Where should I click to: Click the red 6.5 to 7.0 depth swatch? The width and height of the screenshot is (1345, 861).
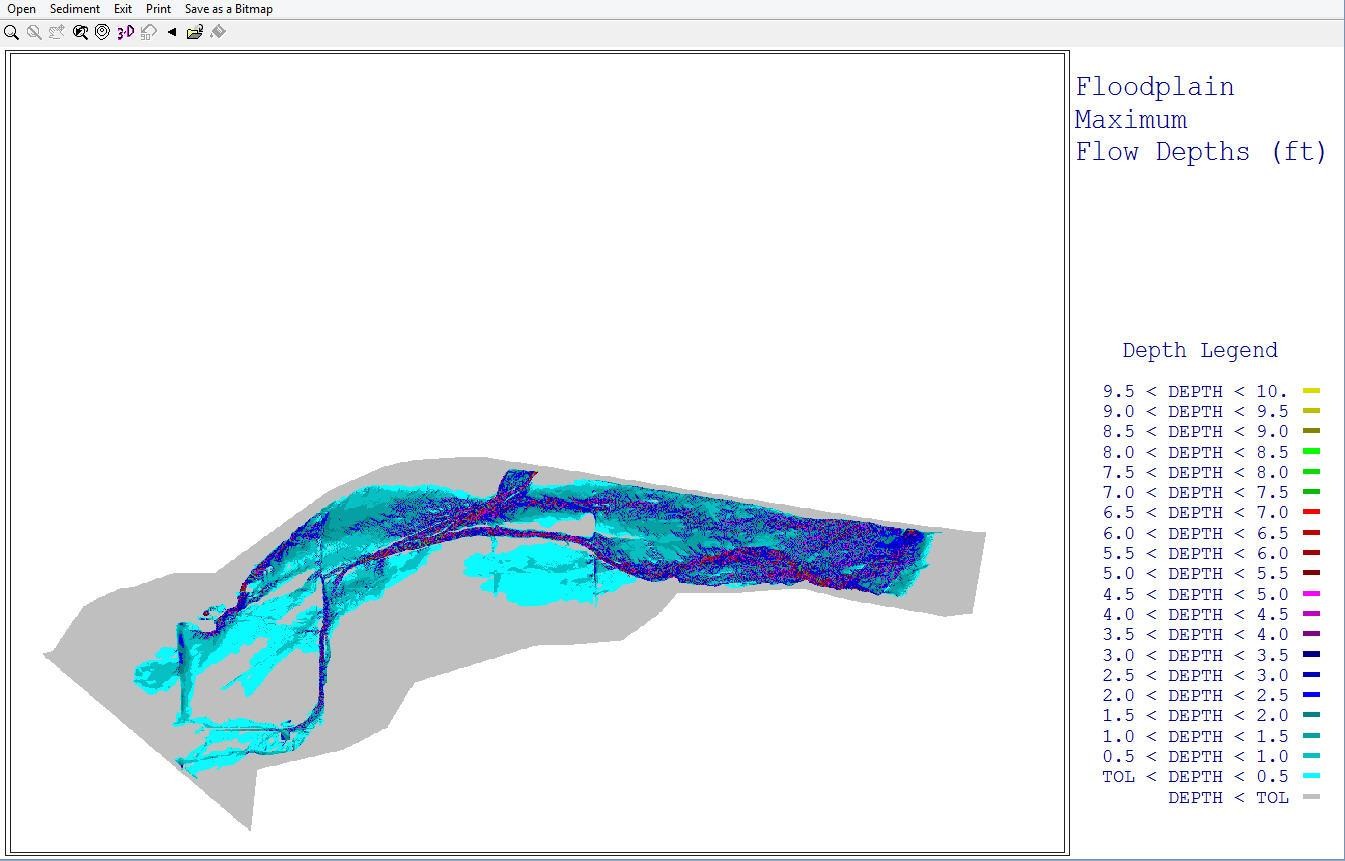point(1311,512)
